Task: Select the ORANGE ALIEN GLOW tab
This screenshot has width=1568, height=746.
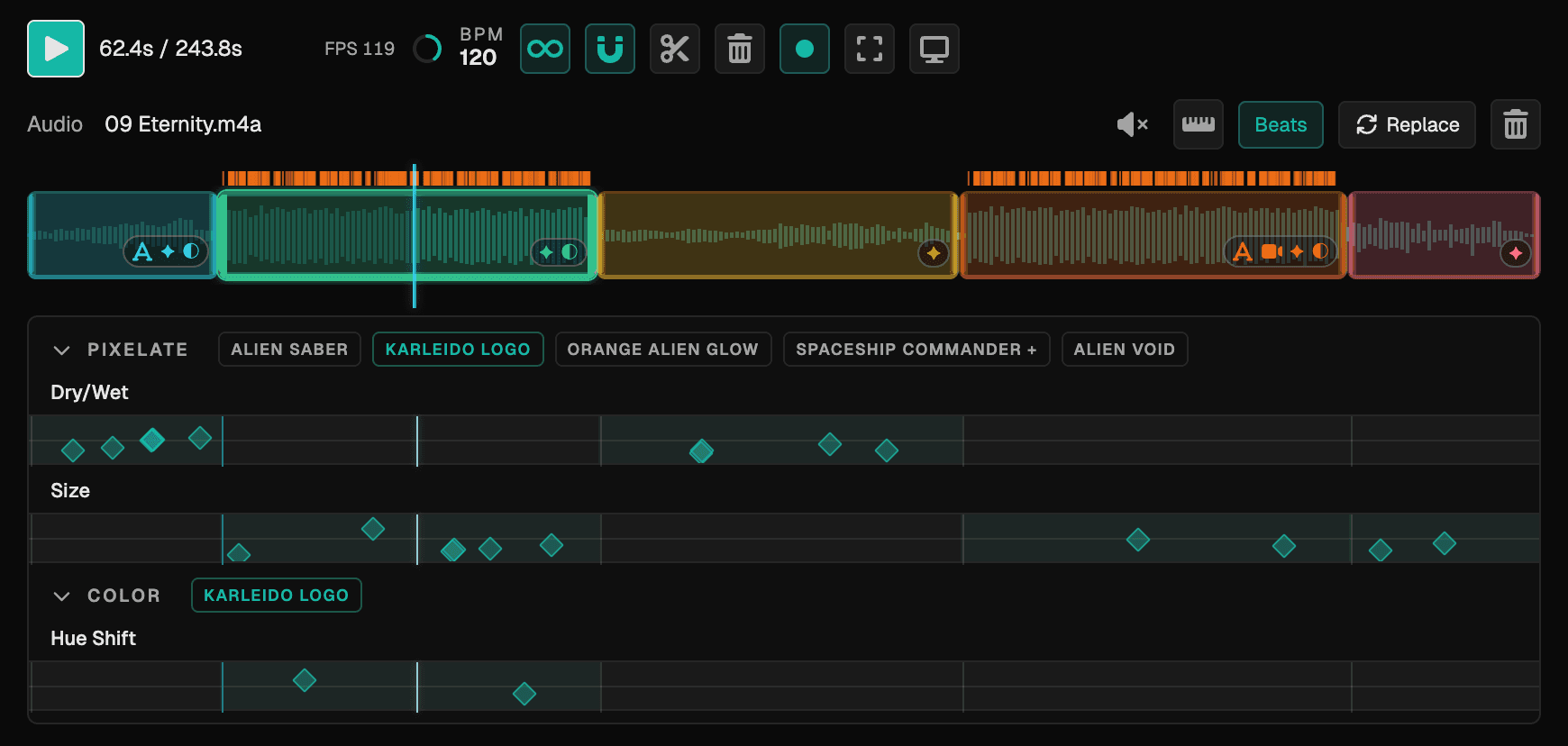Action: click(663, 350)
